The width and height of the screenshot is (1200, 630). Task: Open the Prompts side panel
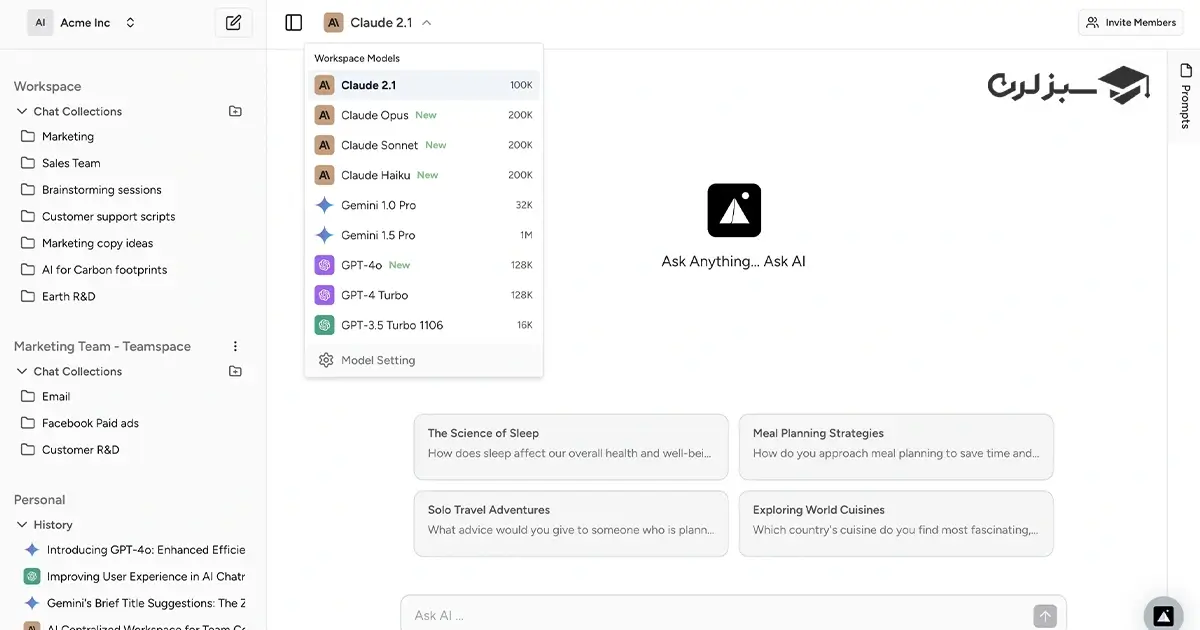pos(1185,96)
